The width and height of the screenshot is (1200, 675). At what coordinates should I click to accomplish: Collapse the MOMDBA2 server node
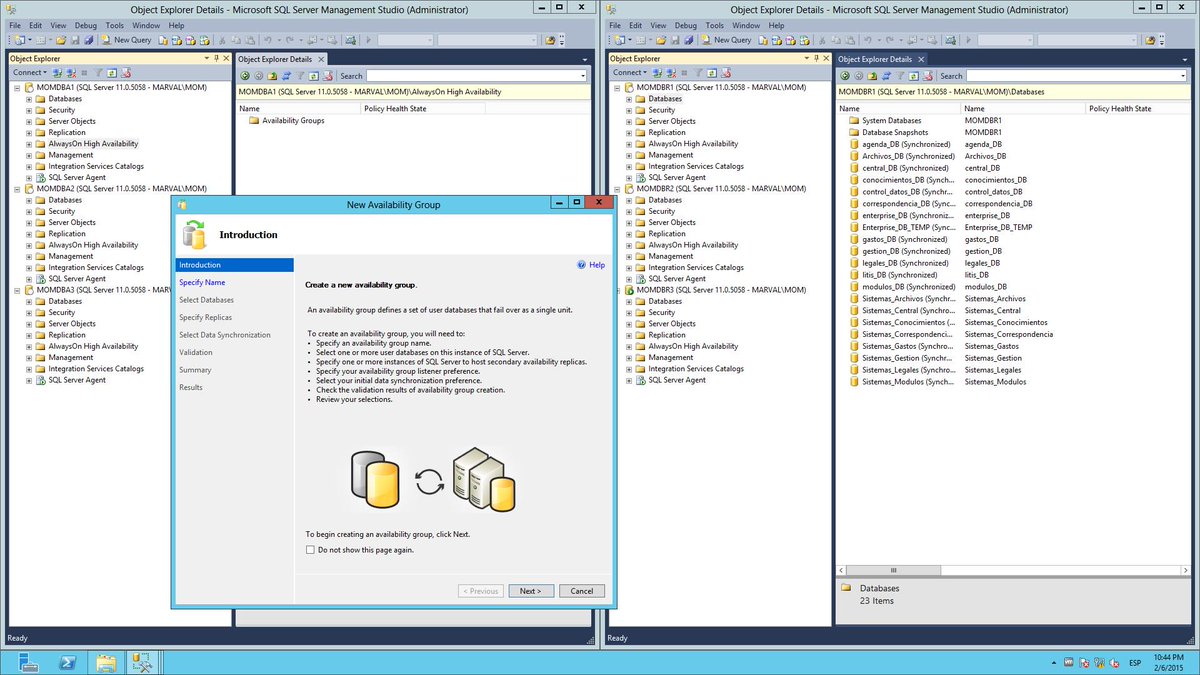[x=17, y=189]
